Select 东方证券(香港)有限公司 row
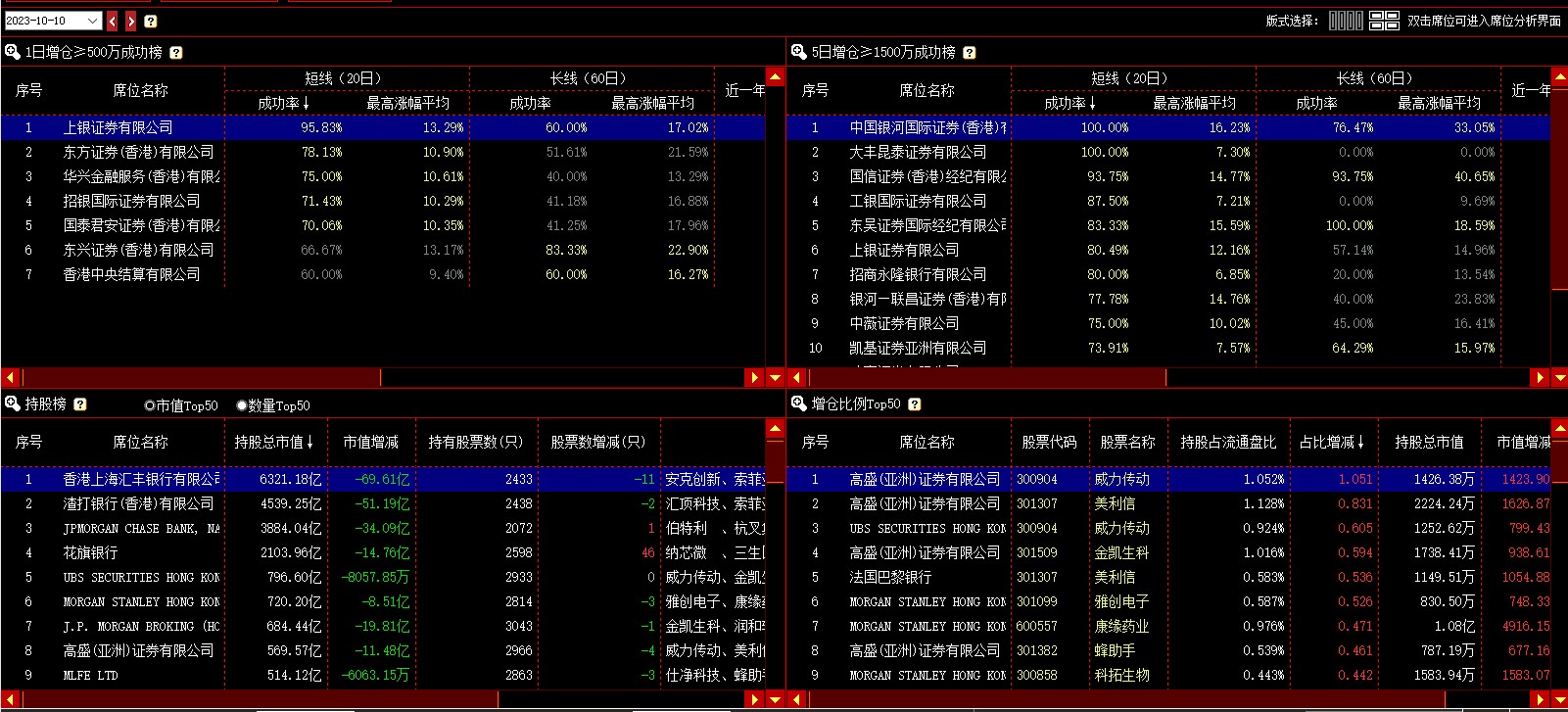 click(138, 152)
